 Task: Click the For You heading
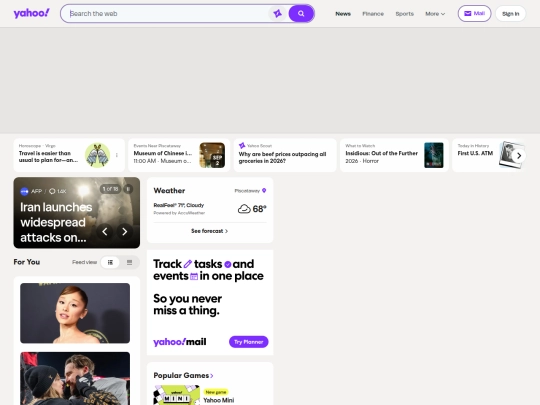pyautogui.click(x=27, y=262)
